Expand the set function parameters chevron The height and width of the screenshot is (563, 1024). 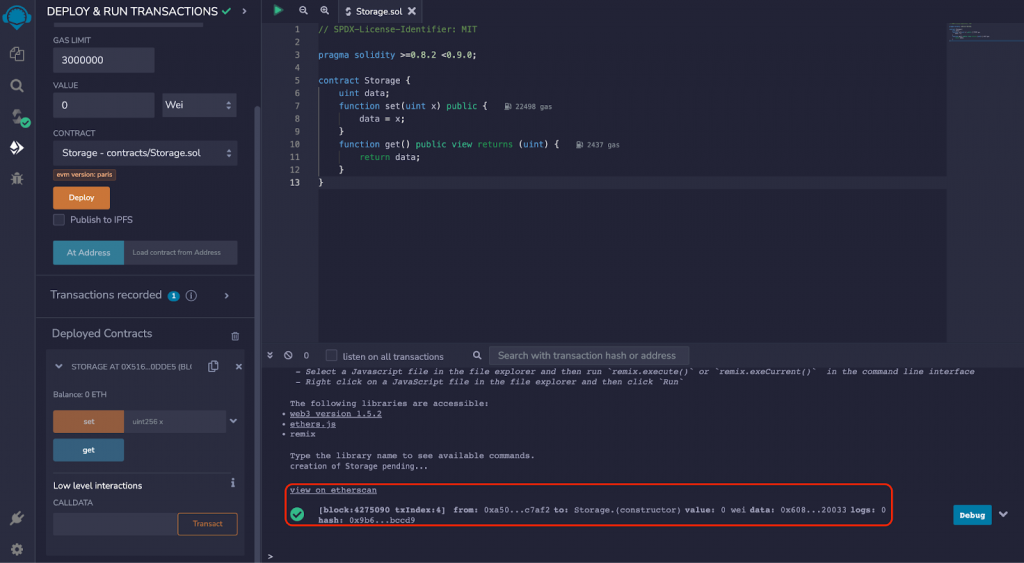pyautogui.click(x=233, y=421)
